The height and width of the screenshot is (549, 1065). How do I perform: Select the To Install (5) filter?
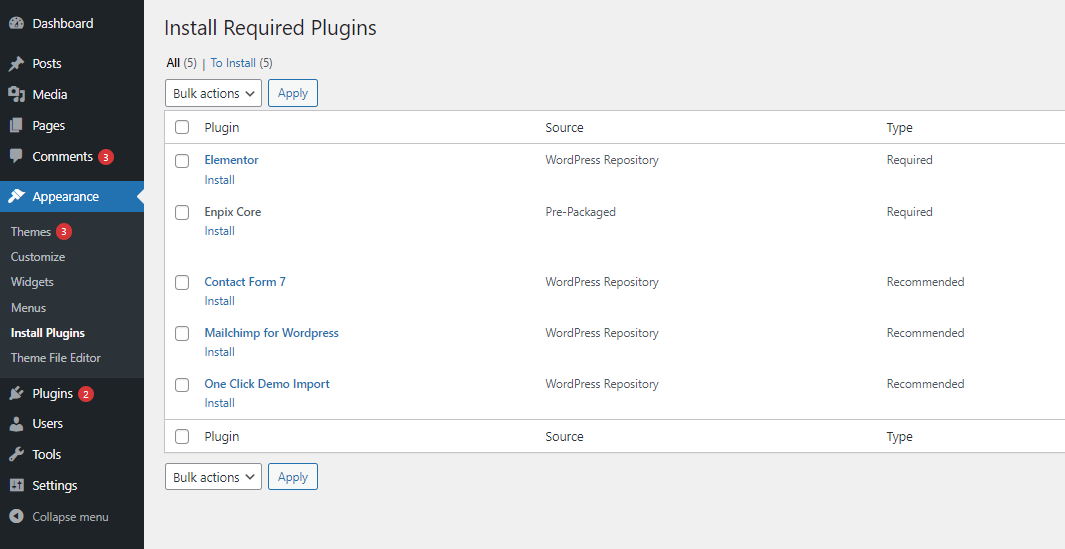point(241,63)
